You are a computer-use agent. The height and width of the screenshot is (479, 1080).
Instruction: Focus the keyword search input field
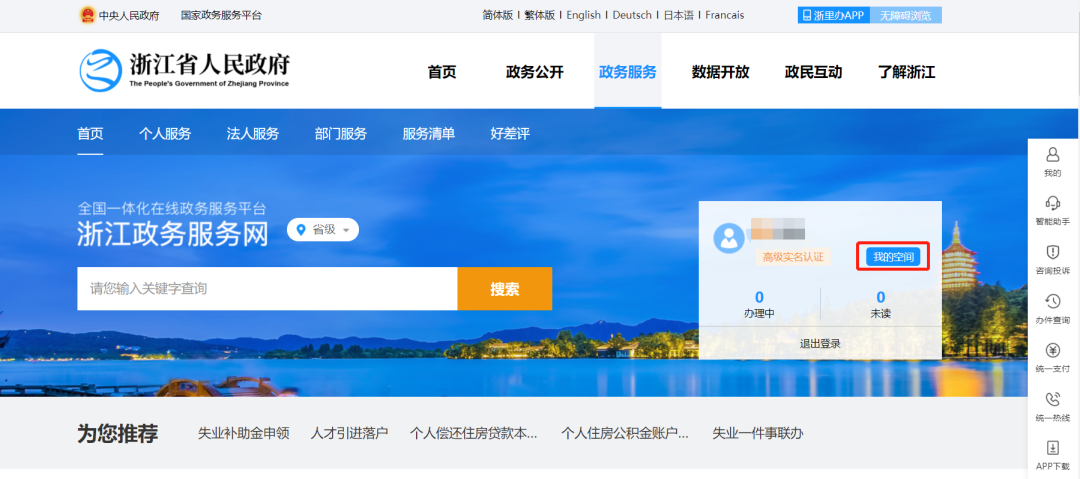267,289
